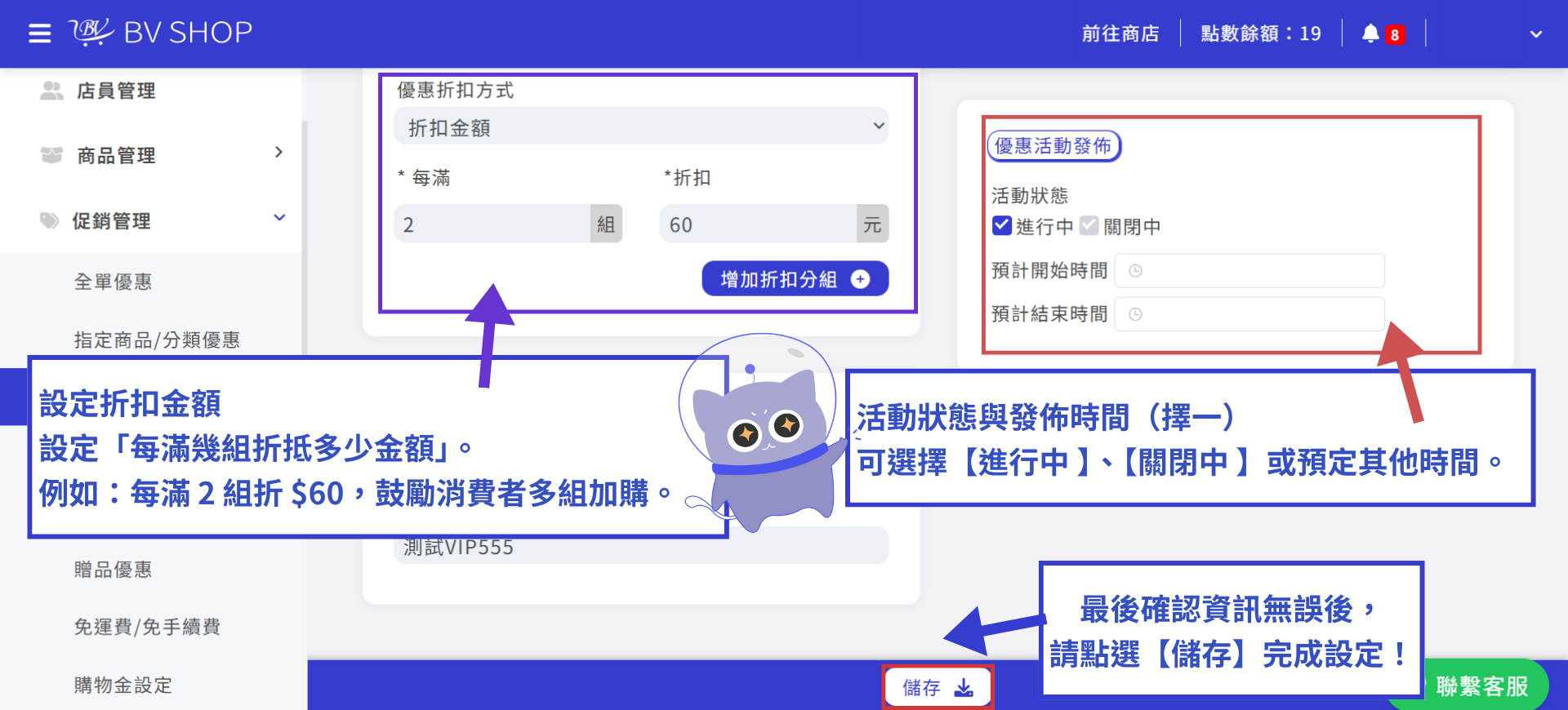The height and width of the screenshot is (710, 1568).
Task: Click the 增加折扣分組 button
Action: pyautogui.click(x=795, y=279)
